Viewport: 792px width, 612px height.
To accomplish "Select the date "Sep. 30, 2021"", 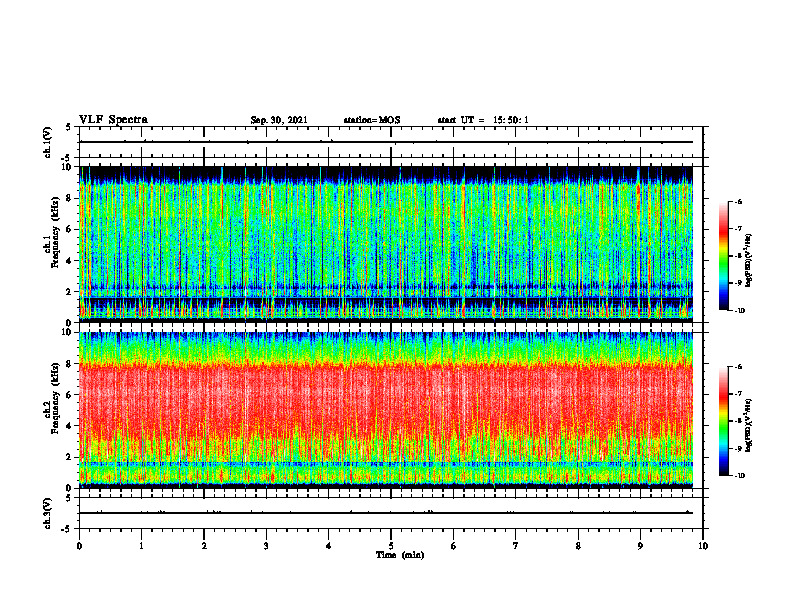I will pyautogui.click(x=279, y=120).
